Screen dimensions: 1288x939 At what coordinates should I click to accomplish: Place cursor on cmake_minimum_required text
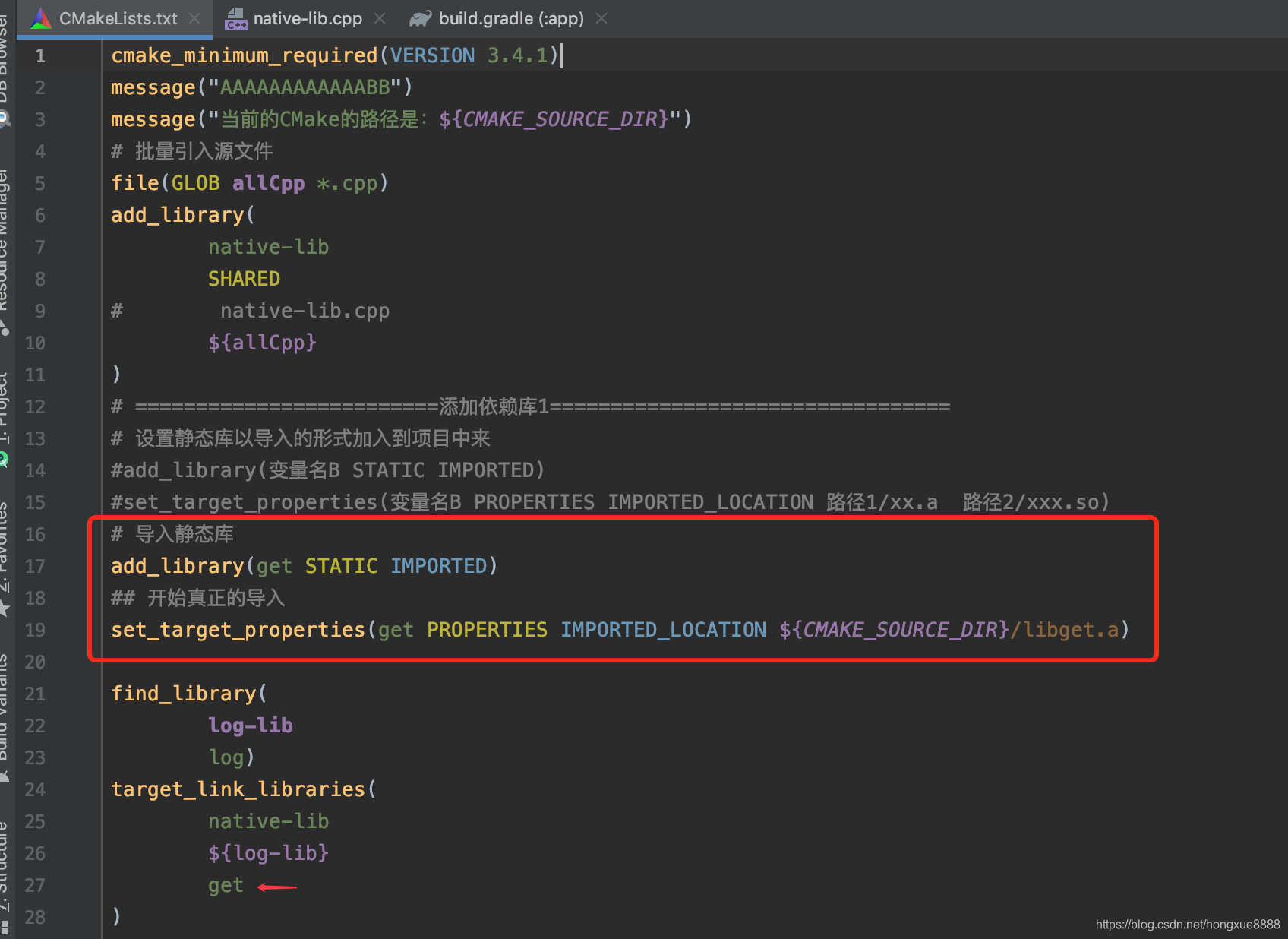click(x=244, y=55)
